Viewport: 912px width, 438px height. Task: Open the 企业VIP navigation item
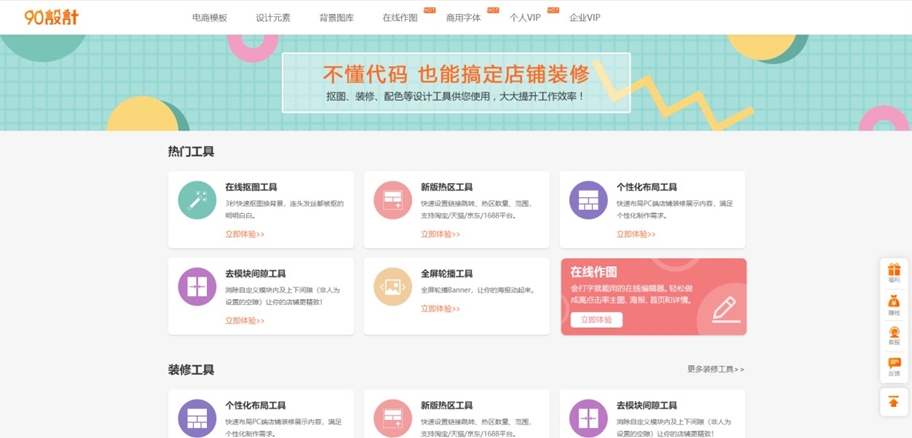(584, 18)
